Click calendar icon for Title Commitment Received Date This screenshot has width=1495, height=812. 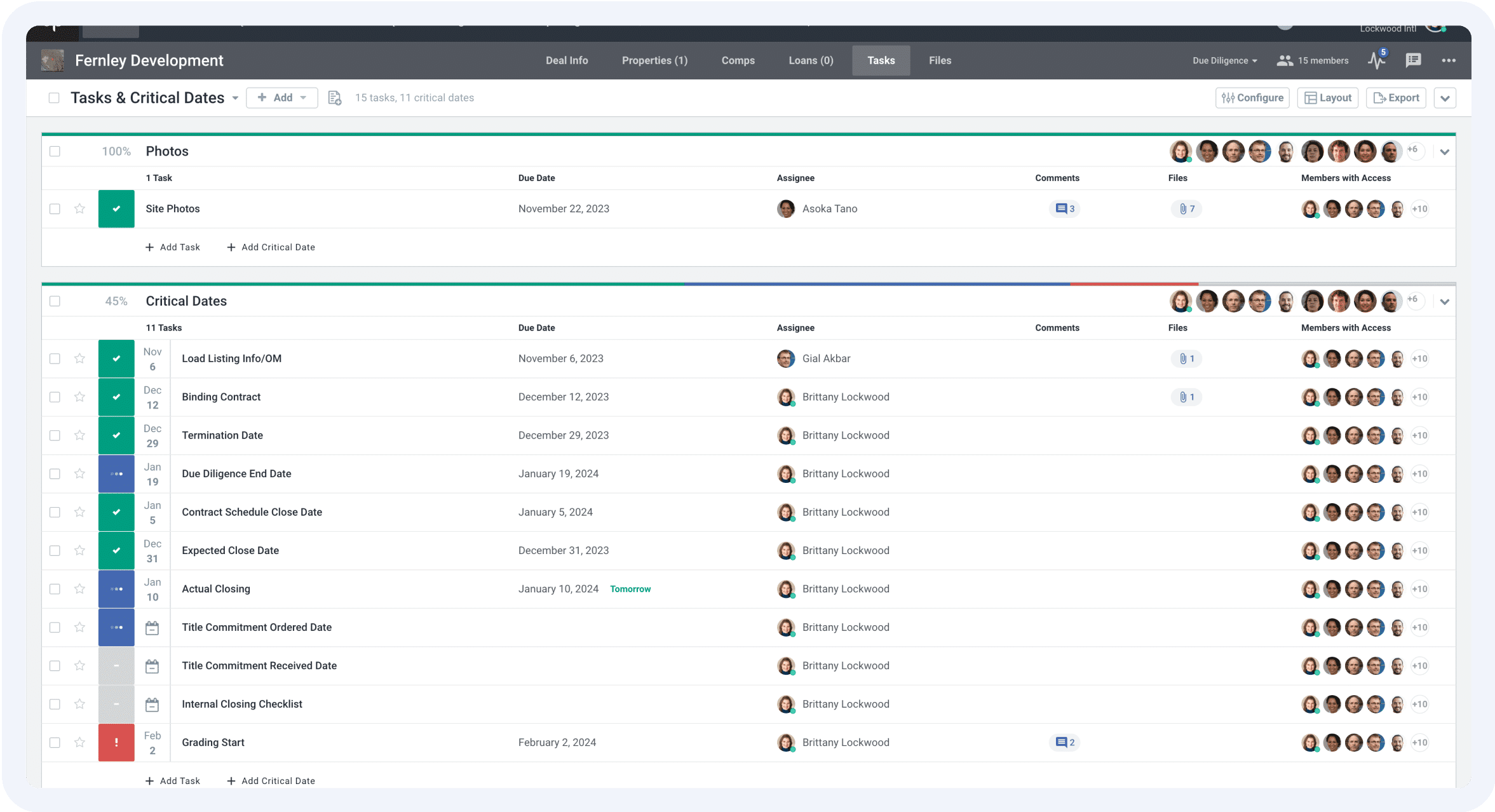[x=152, y=667]
